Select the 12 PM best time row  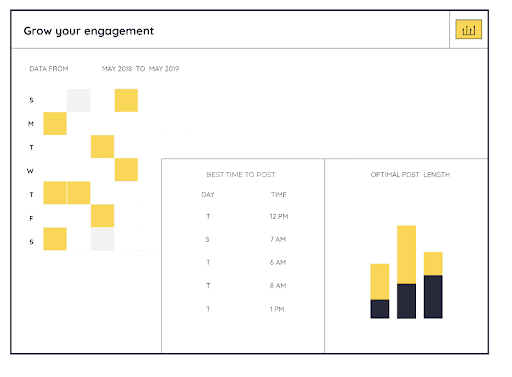coord(243,217)
